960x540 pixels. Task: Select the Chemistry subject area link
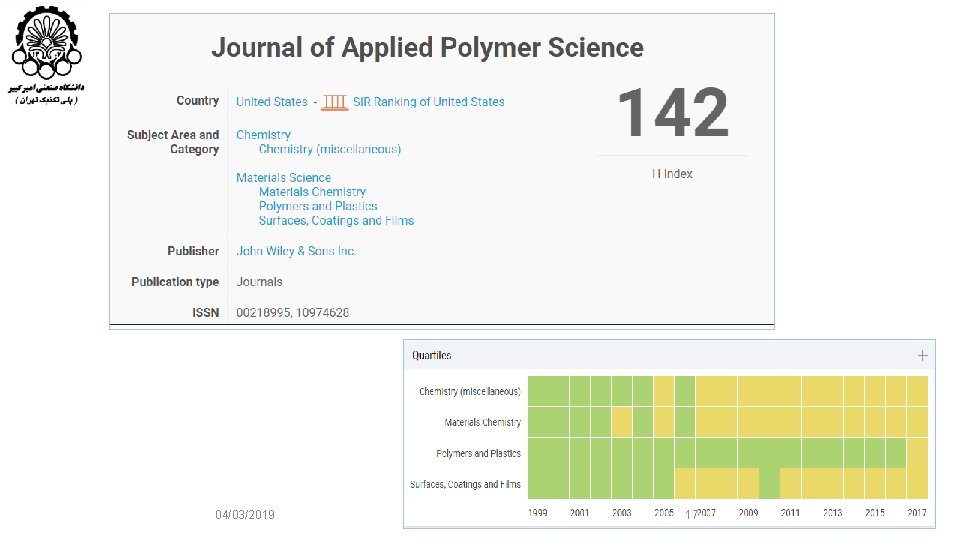pos(263,135)
